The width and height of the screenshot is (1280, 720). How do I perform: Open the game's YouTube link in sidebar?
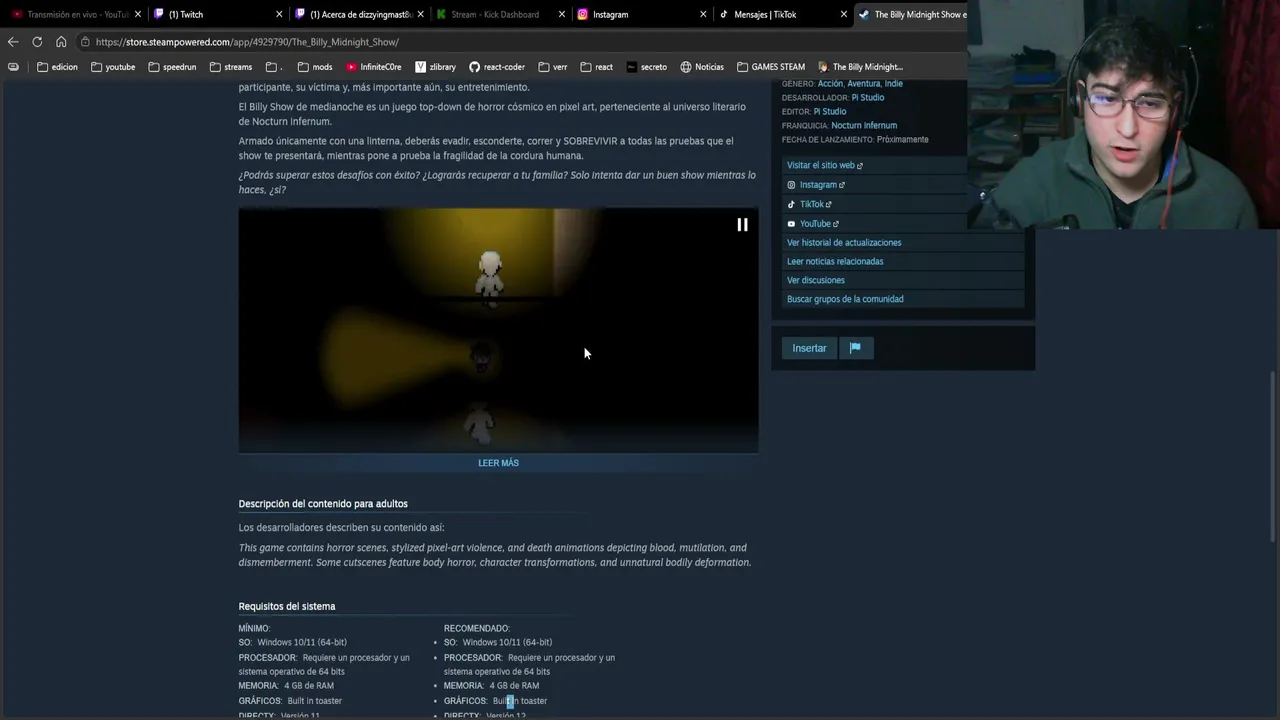coord(813,224)
